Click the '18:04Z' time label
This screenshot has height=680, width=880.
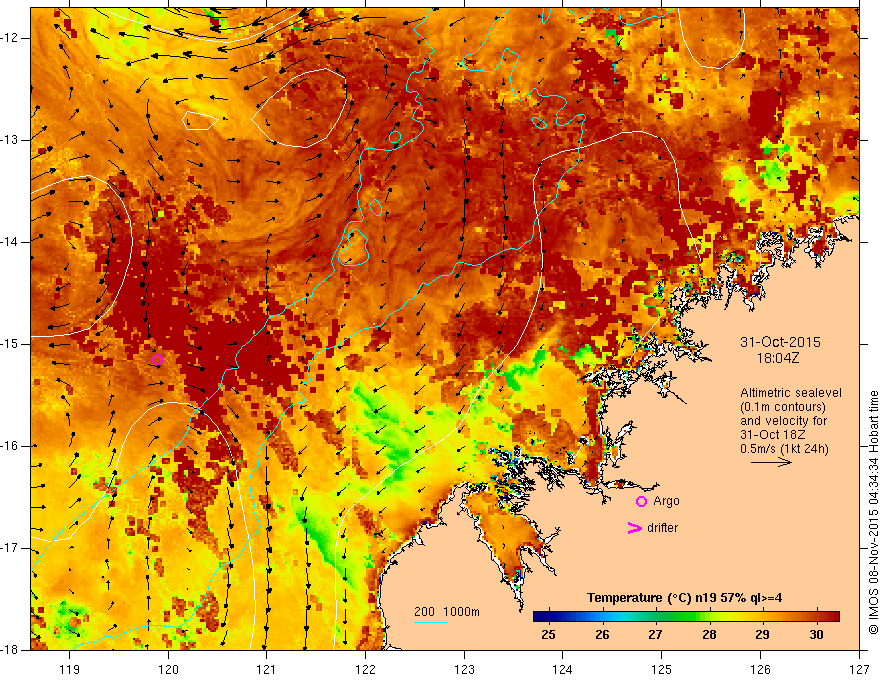point(778,358)
